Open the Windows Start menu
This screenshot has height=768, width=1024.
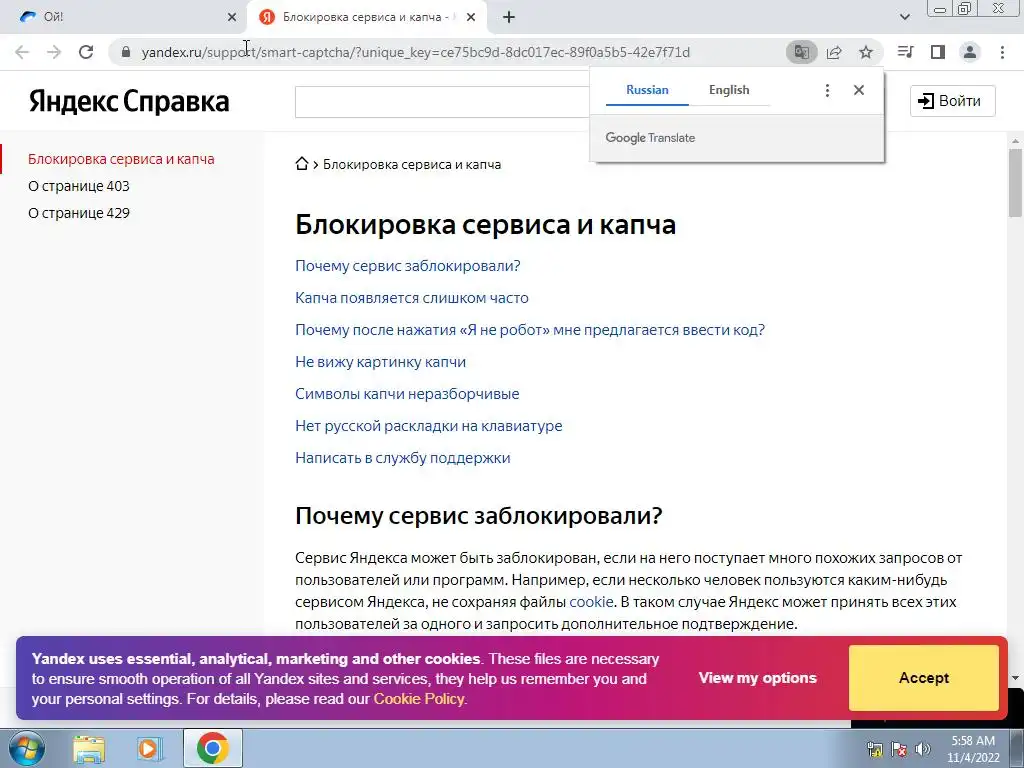coord(26,748)
